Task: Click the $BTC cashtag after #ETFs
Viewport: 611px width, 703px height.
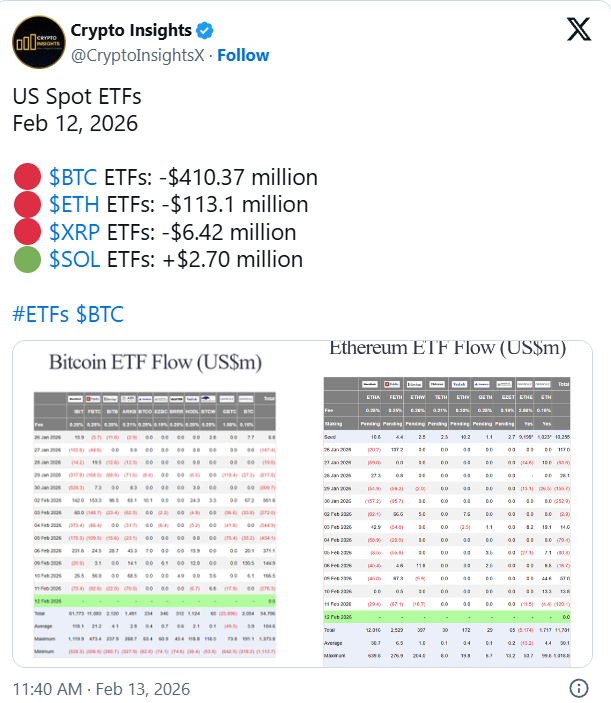Action: 99,314
